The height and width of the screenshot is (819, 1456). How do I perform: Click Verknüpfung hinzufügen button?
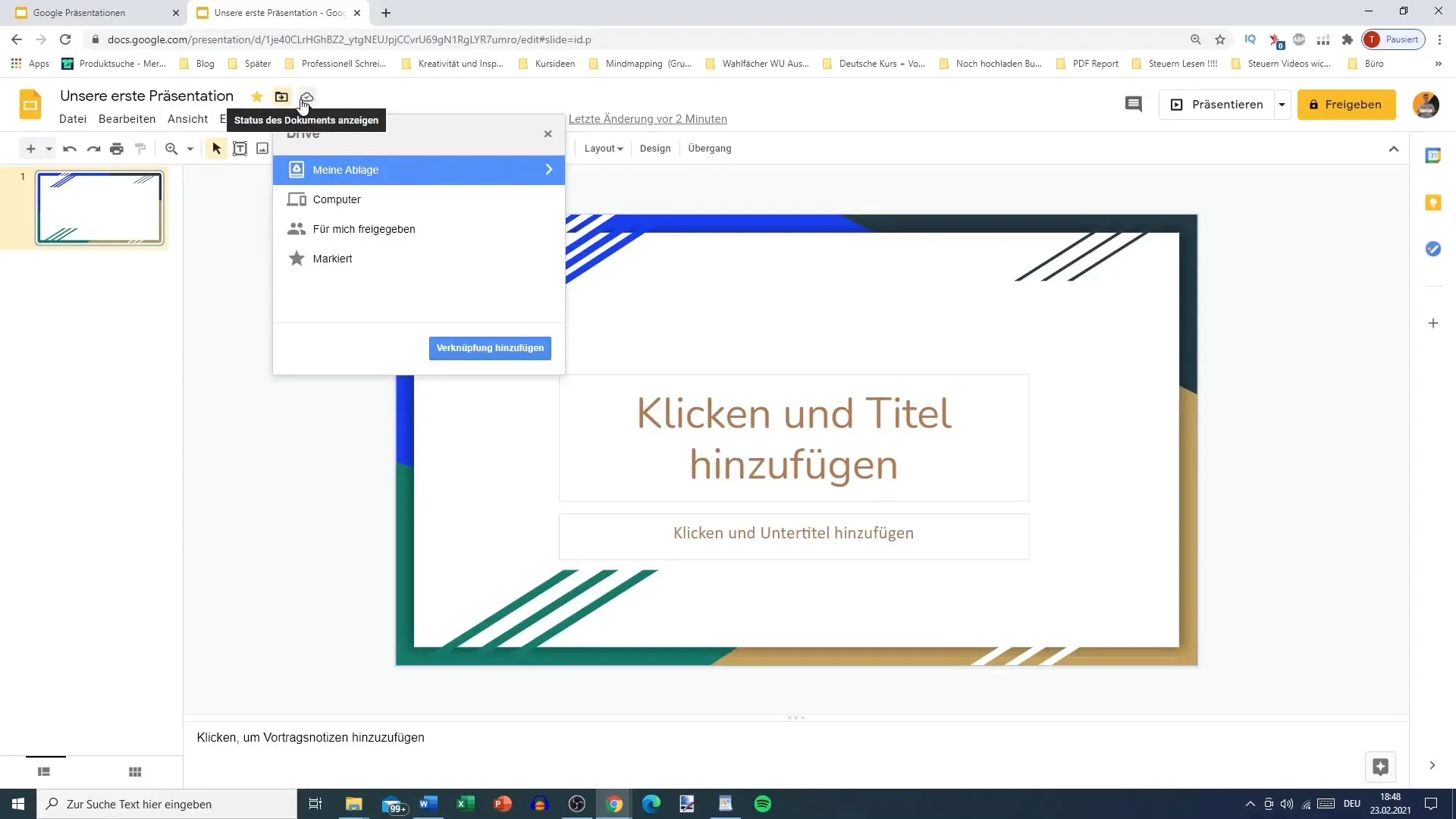tap(490, 348)
